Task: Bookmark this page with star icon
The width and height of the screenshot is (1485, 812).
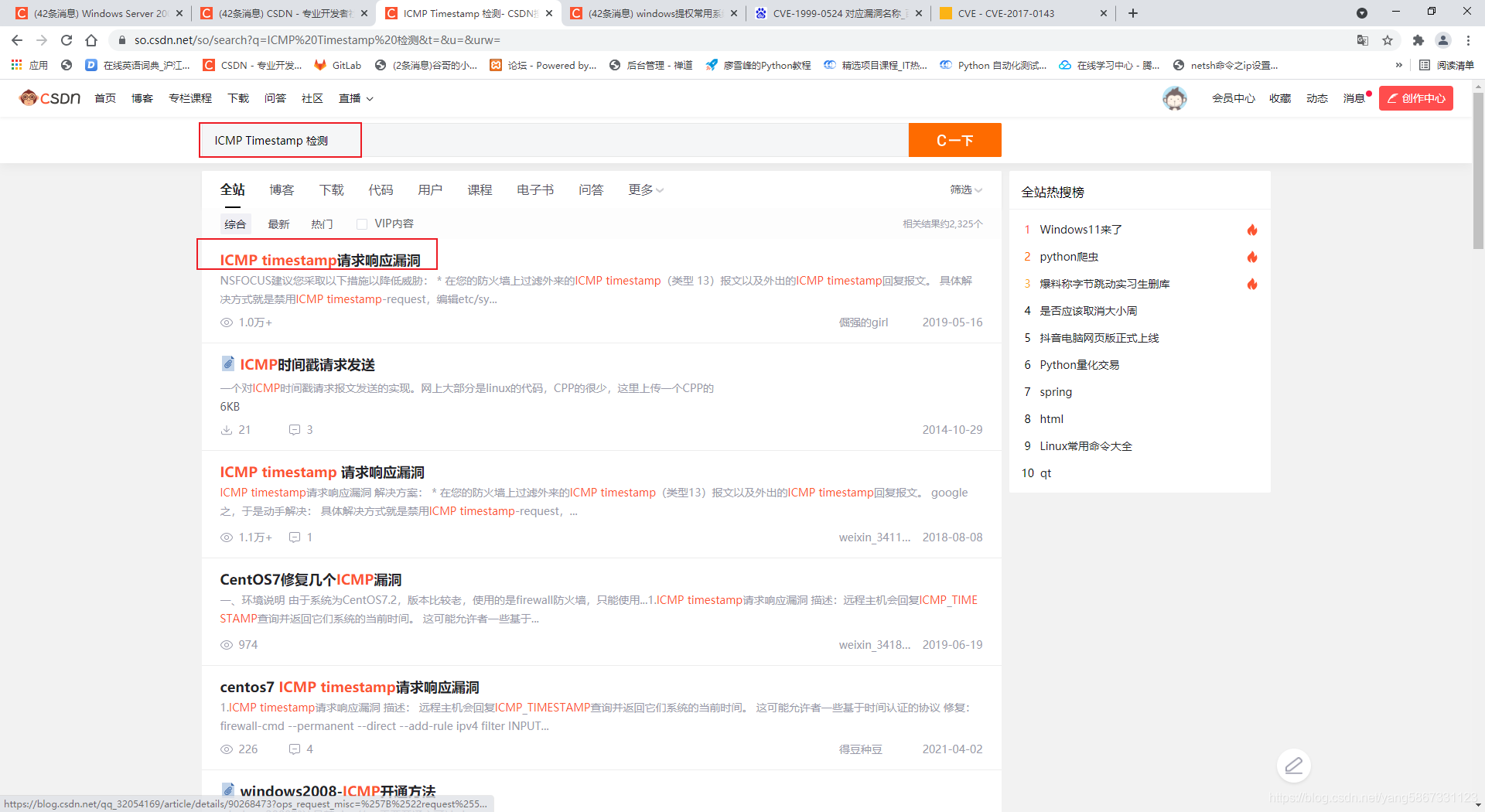Action: [x=1388, y=40]
